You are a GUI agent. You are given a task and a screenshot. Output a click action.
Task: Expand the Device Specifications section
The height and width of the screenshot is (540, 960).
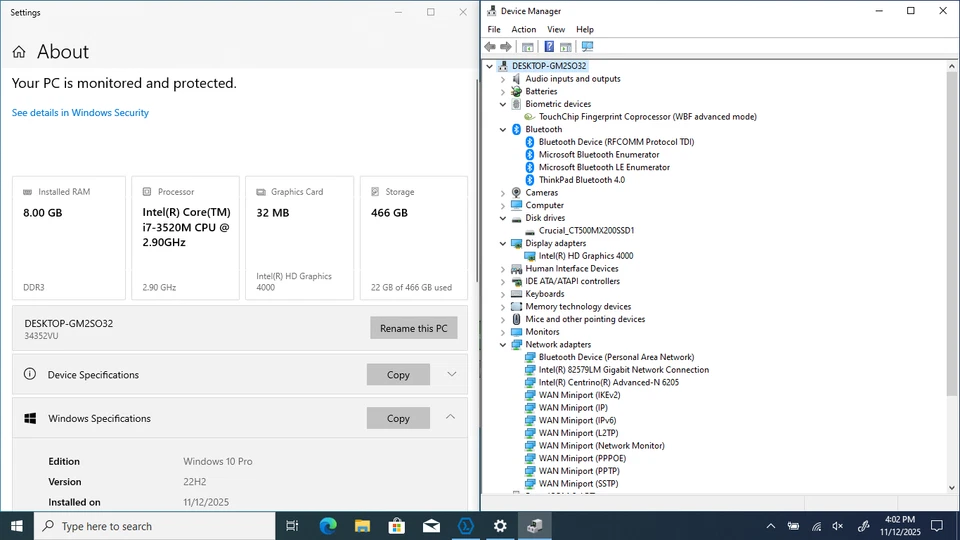tap(451, 374)
